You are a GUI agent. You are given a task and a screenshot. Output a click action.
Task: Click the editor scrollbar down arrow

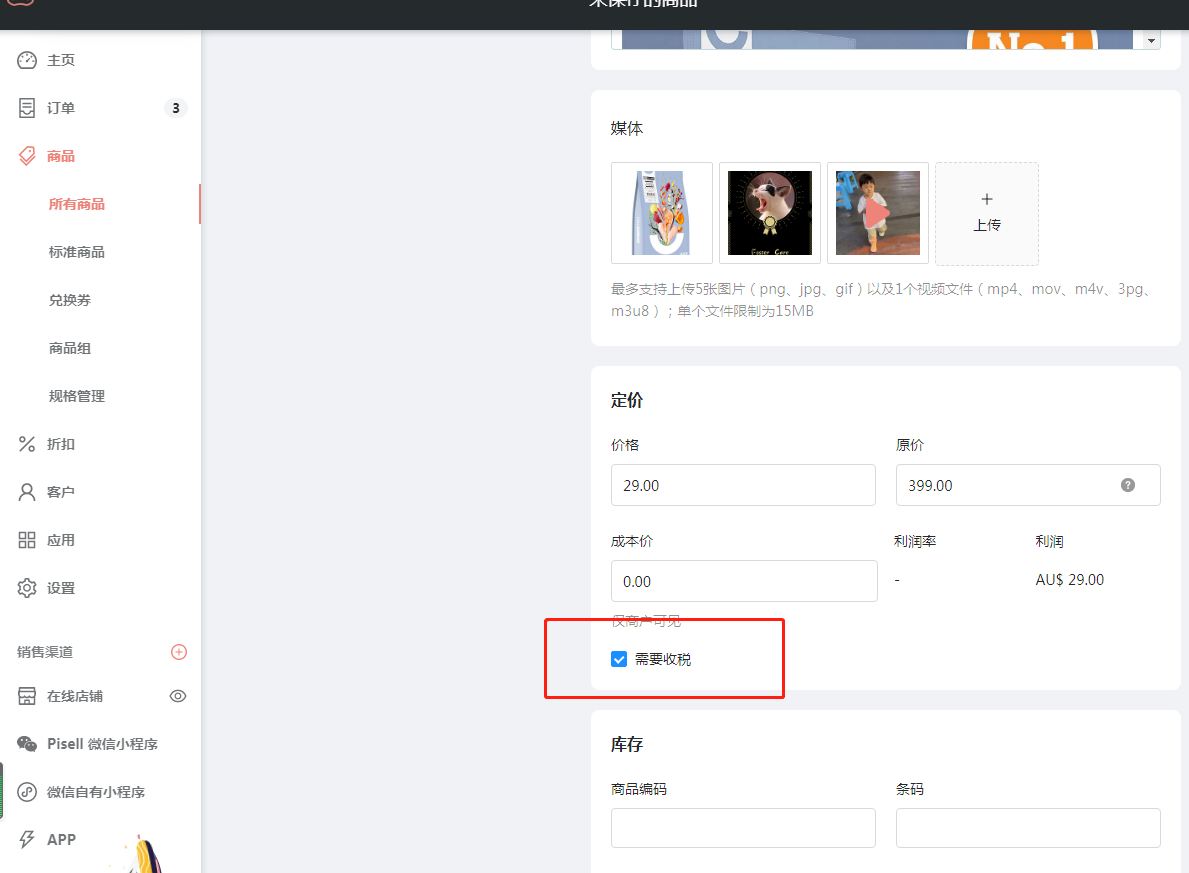1151,41
